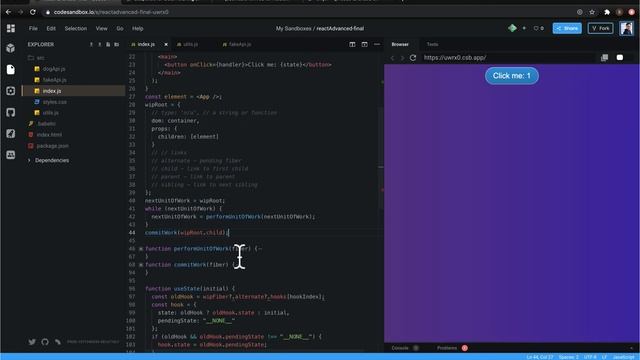Open the File menu
This screenshot has height=360, width=640.
point(33,29)
